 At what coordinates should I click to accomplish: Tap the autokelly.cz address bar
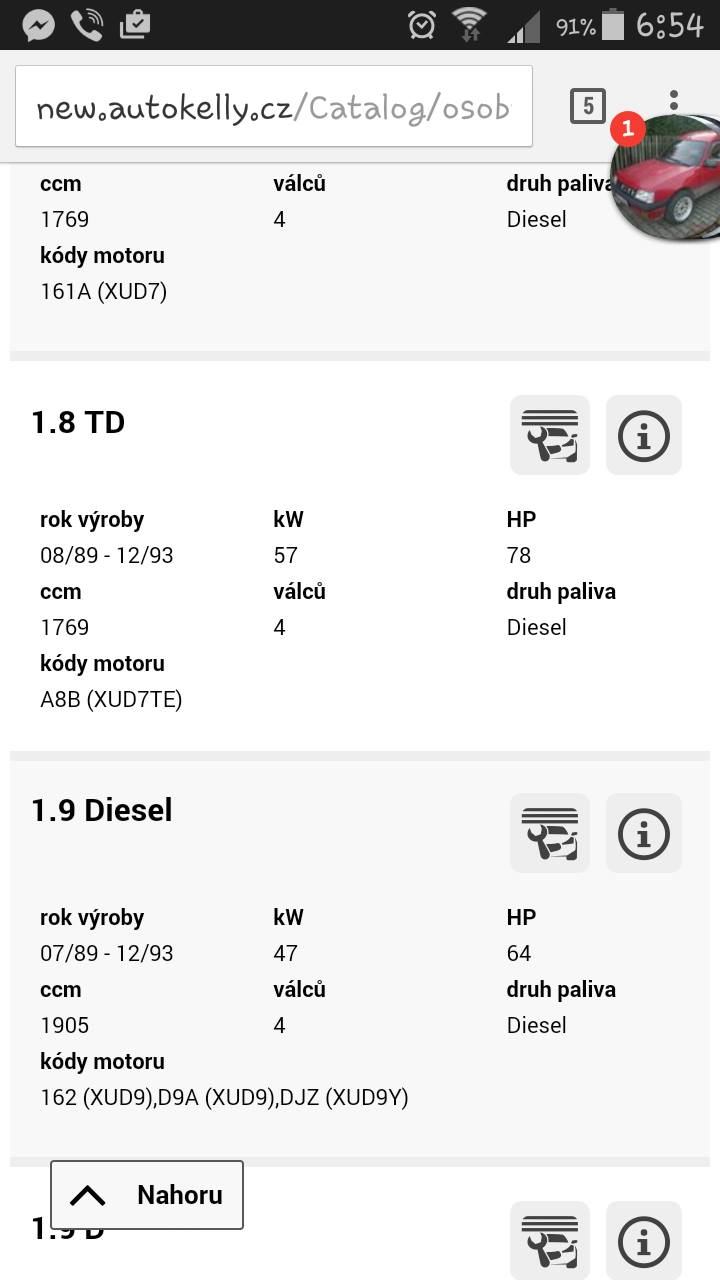coord(273,107)
